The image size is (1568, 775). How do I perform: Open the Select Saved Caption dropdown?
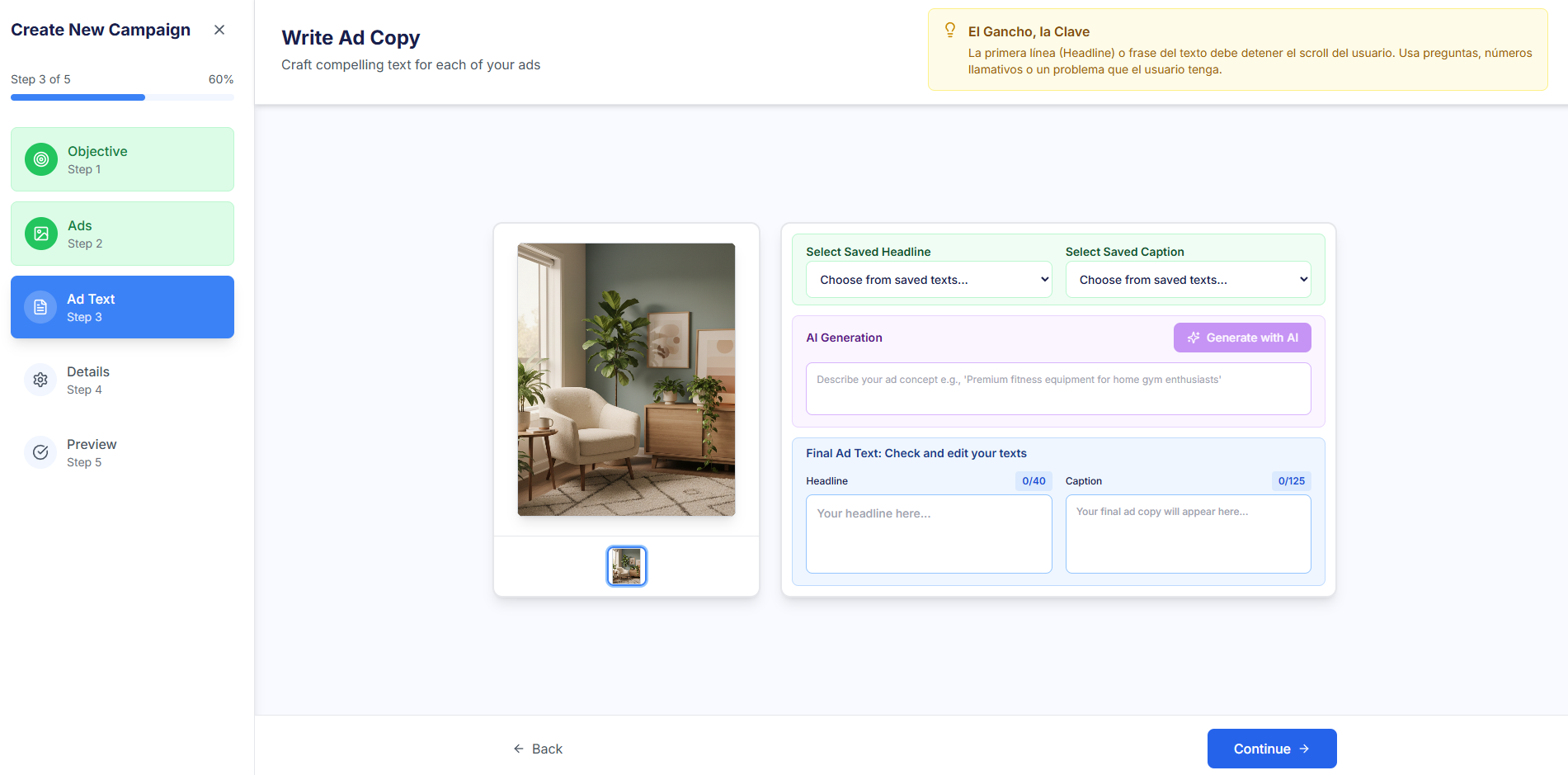tap(1188, 280)
